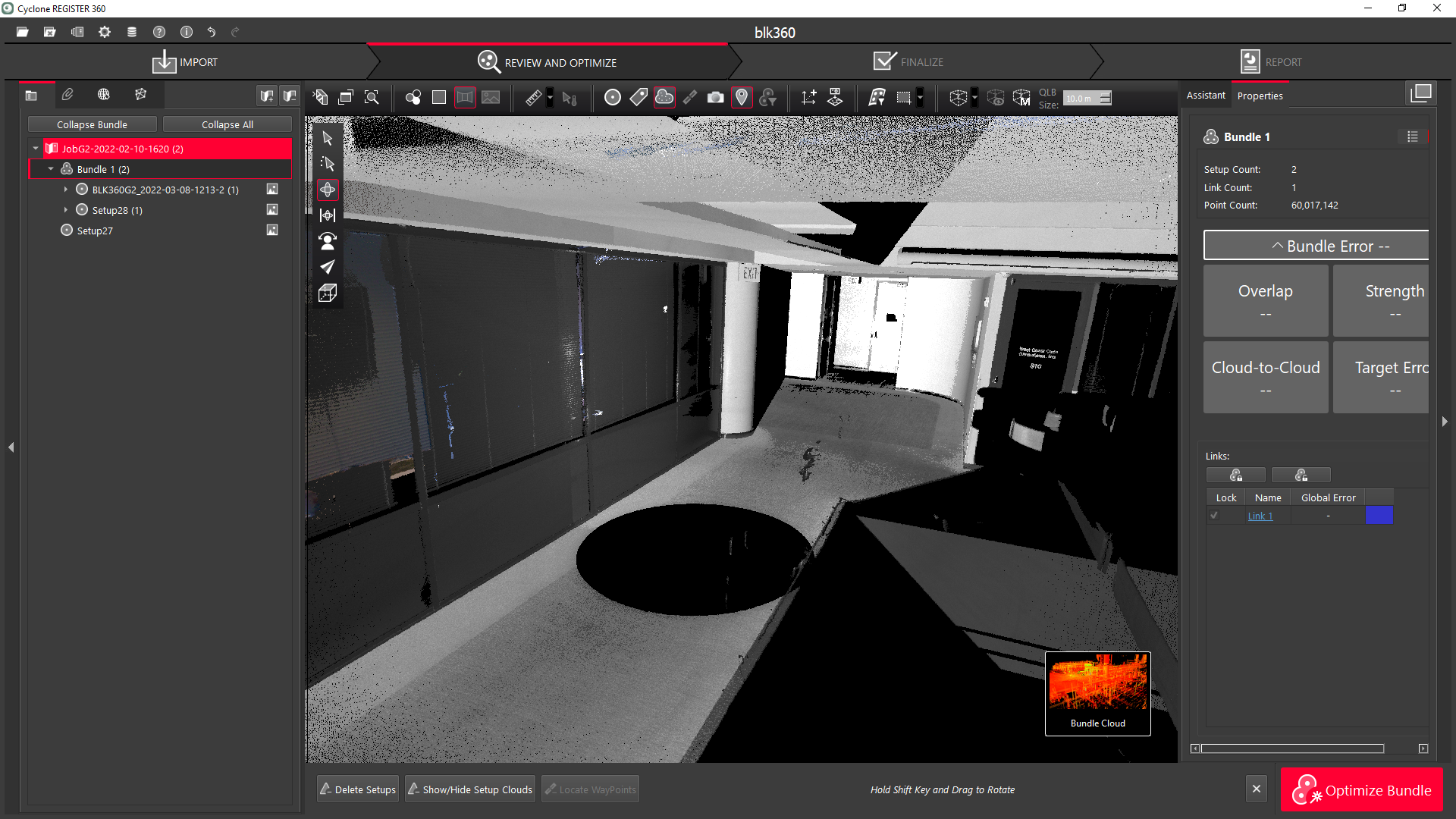Toggle the location pin markers icon

coord(742,97)
